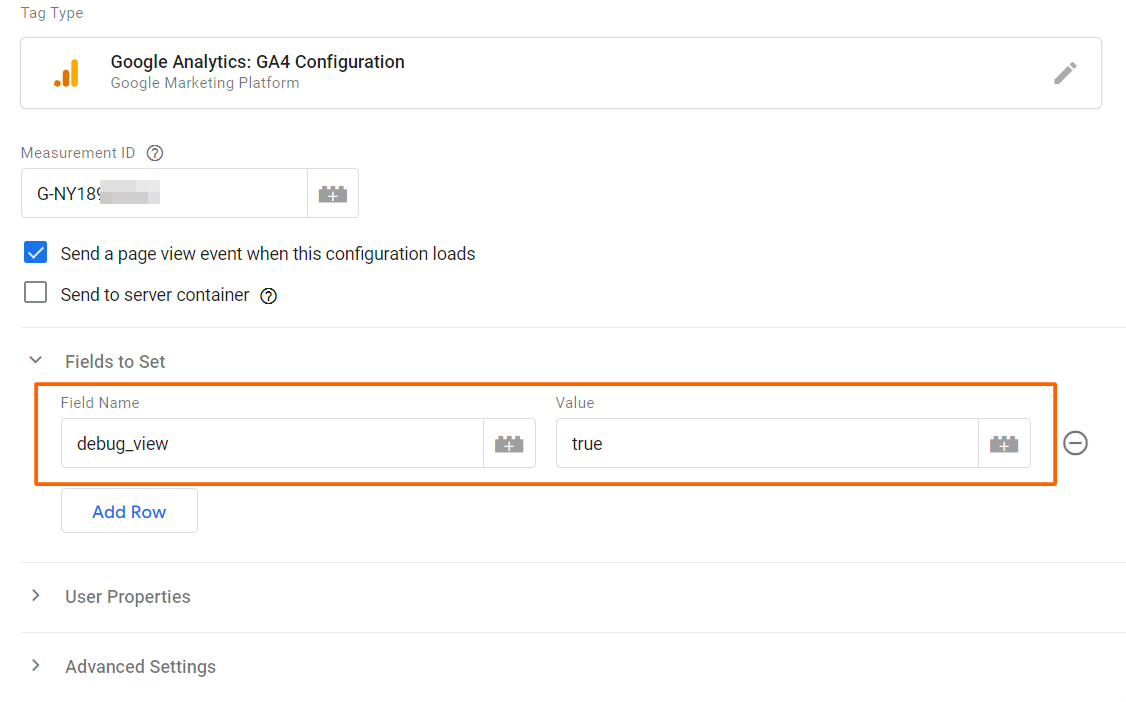Collapse the Fields to Set section
1126x702 pixels.
coord(36,360)
